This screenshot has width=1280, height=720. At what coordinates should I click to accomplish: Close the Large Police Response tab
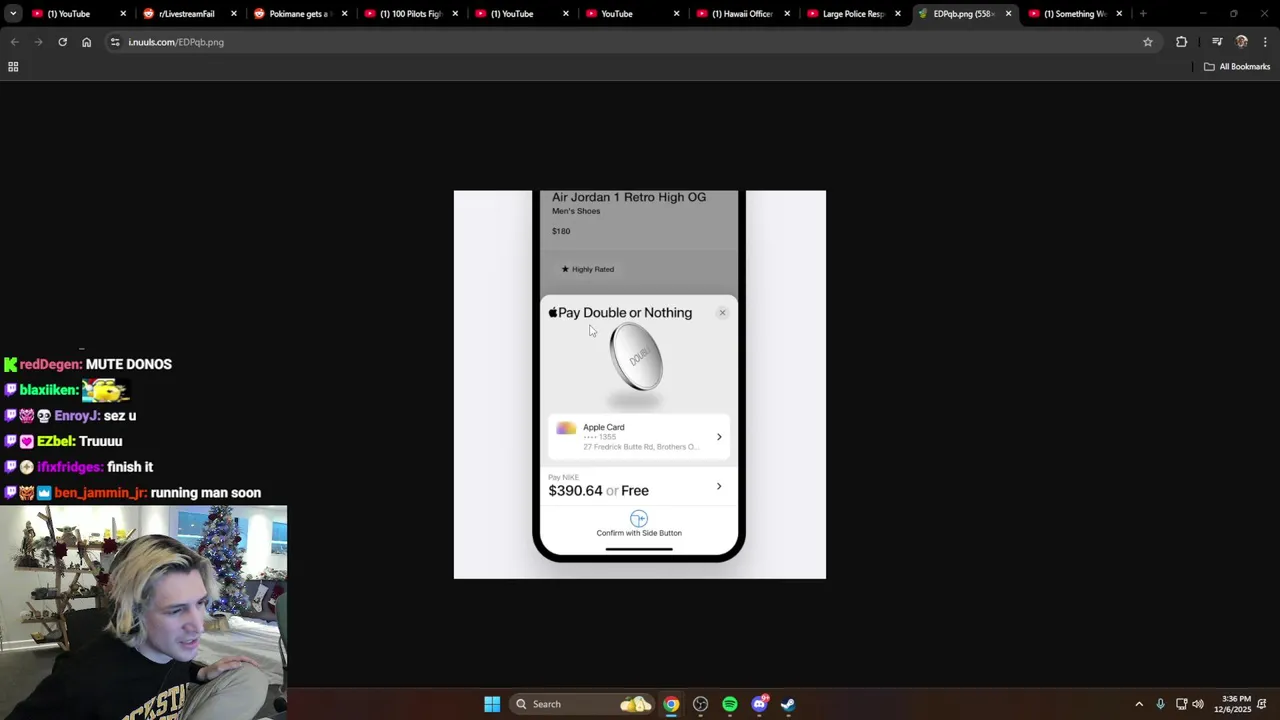(x=898, y=14)
